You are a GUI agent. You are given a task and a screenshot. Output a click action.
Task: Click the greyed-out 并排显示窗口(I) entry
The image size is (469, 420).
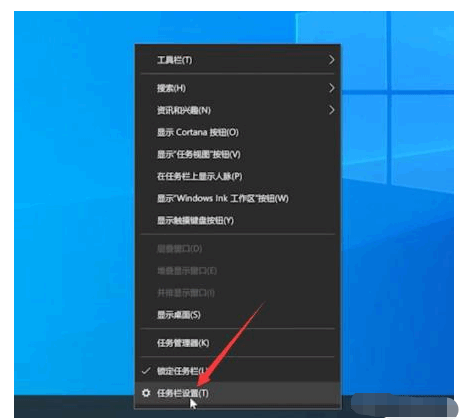click(x=186, y=293)
